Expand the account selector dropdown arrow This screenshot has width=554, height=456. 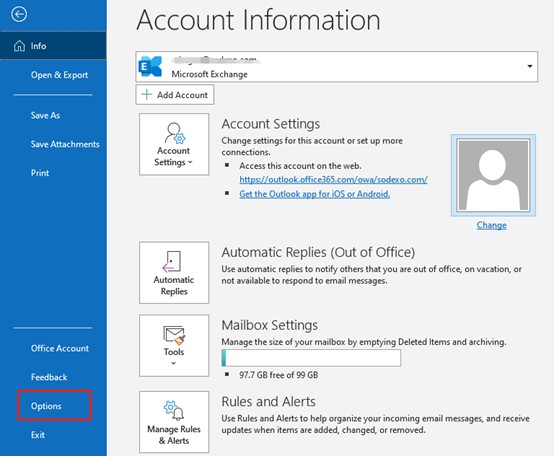[x=530, y=66]
